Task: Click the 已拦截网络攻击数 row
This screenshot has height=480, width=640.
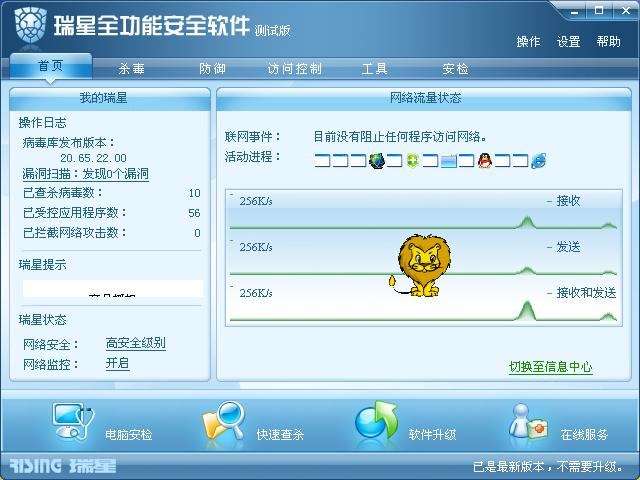Action: [111, 233]
